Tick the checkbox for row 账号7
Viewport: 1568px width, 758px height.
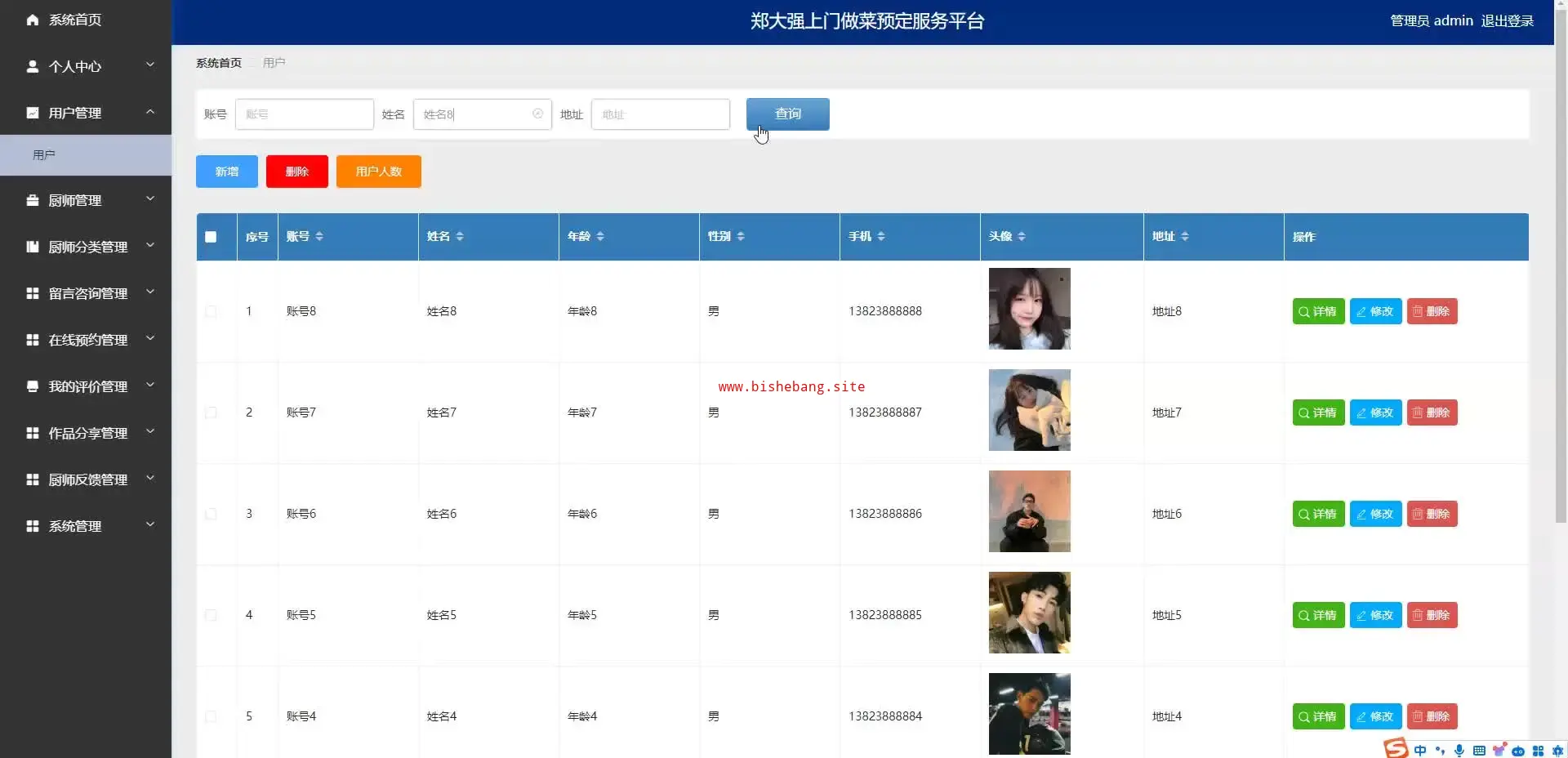click(x=211, y=412)
